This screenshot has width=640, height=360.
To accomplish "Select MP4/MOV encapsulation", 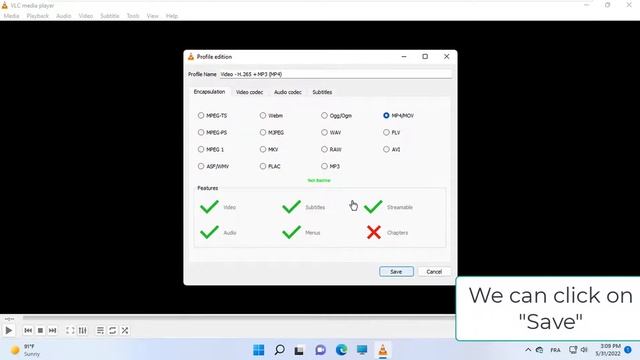I will pyautogui.click(x=399, y=116).
